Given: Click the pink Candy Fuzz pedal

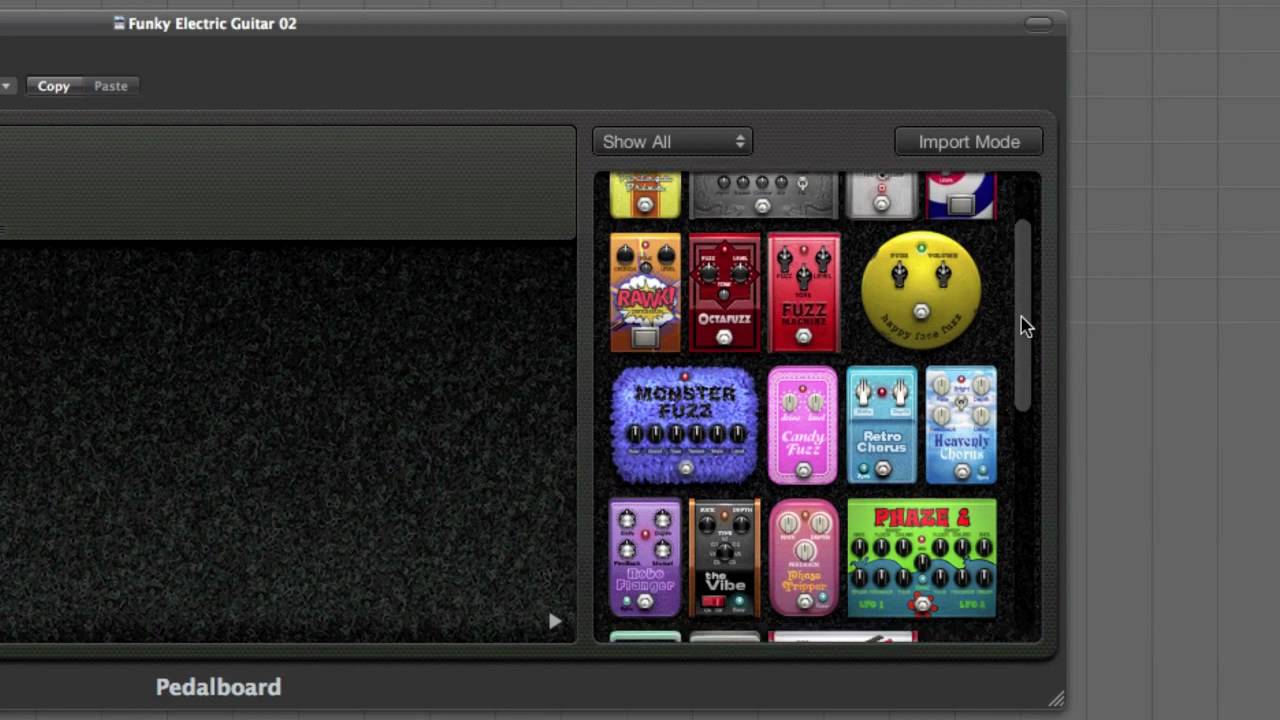Looking at the screenshot, I should coord(802,425).
